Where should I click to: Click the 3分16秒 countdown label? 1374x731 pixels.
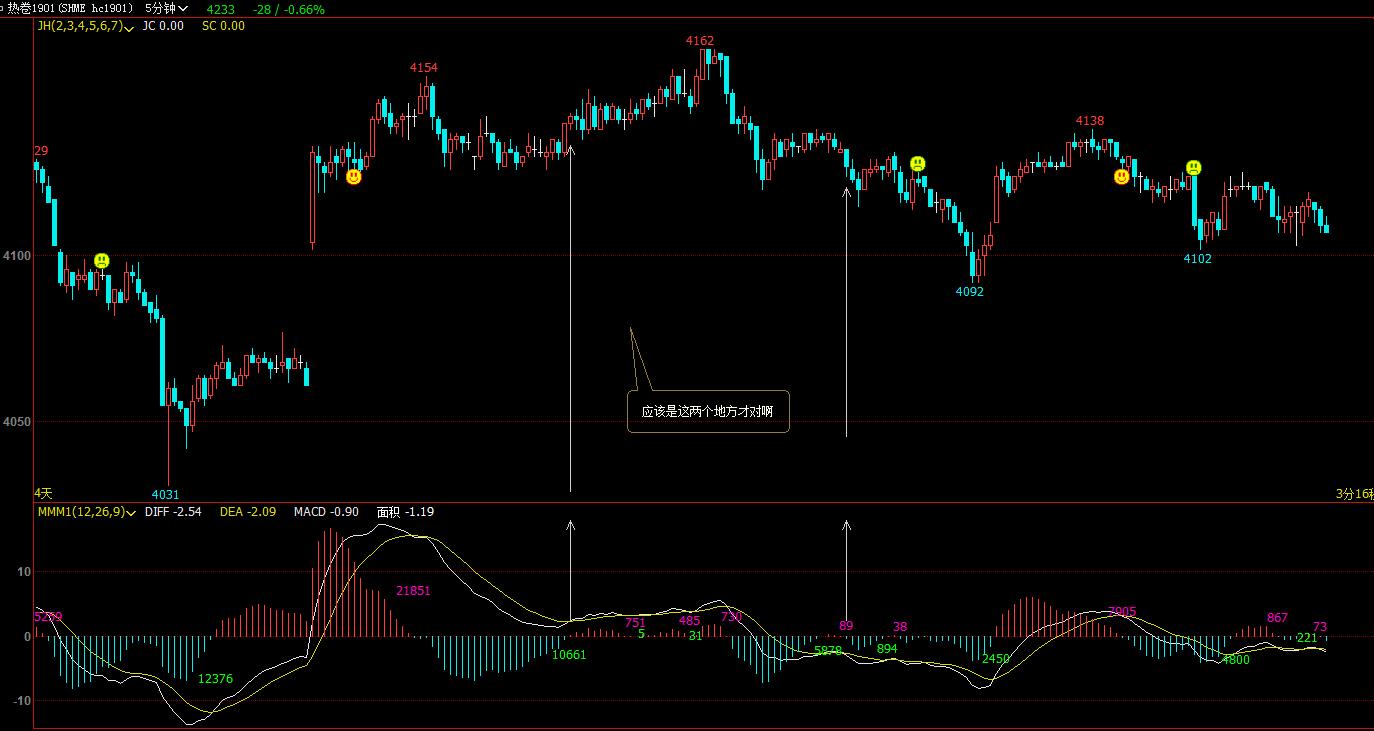click(x=1354, y=494)
